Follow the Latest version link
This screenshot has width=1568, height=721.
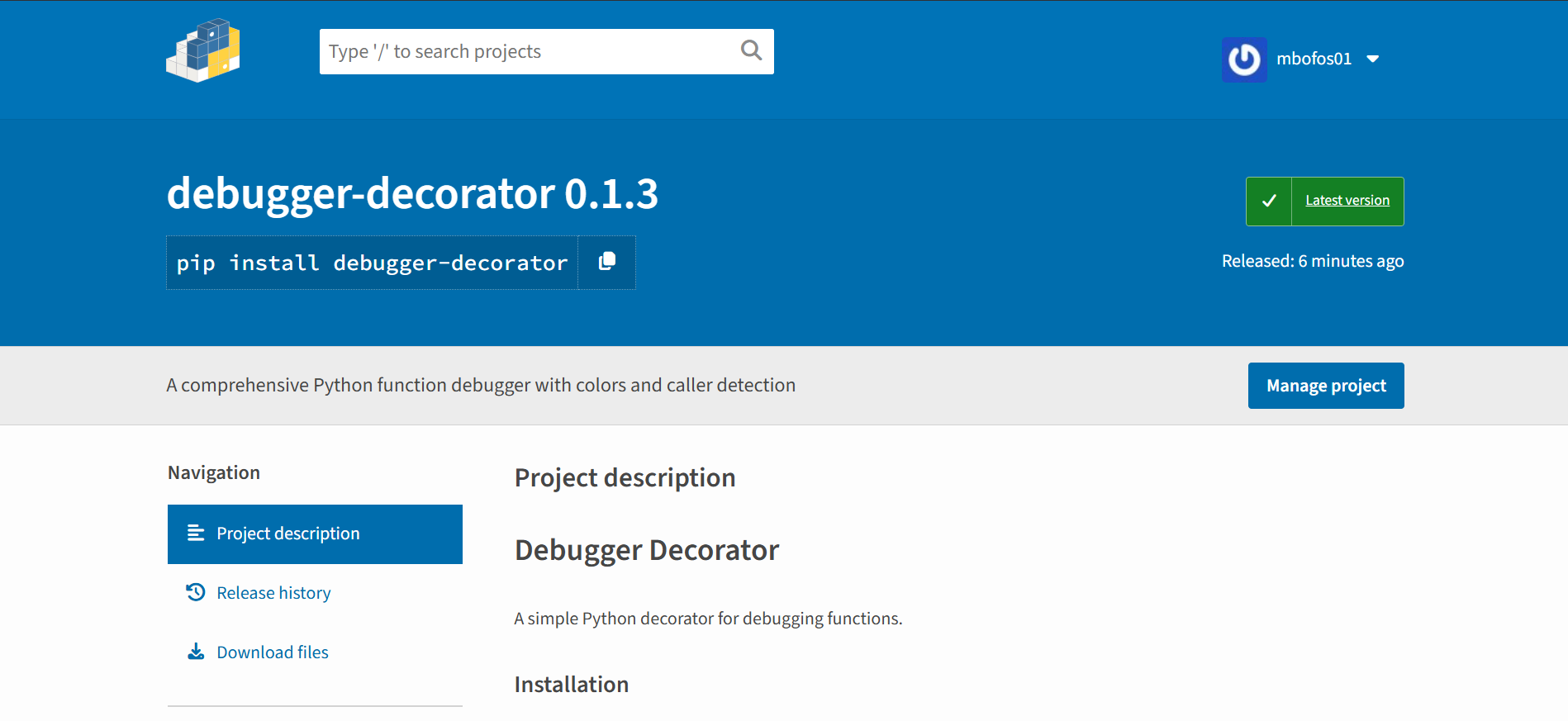pos(1347,201)
